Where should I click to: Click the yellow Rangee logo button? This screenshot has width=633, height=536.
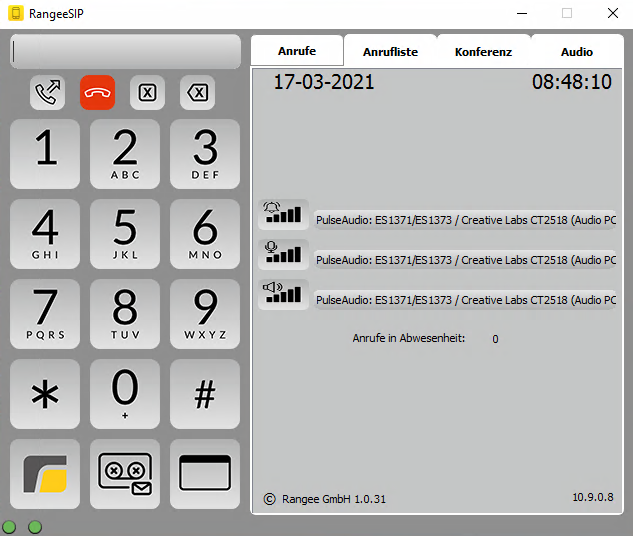pyautogui.click(x=45, y=473)
